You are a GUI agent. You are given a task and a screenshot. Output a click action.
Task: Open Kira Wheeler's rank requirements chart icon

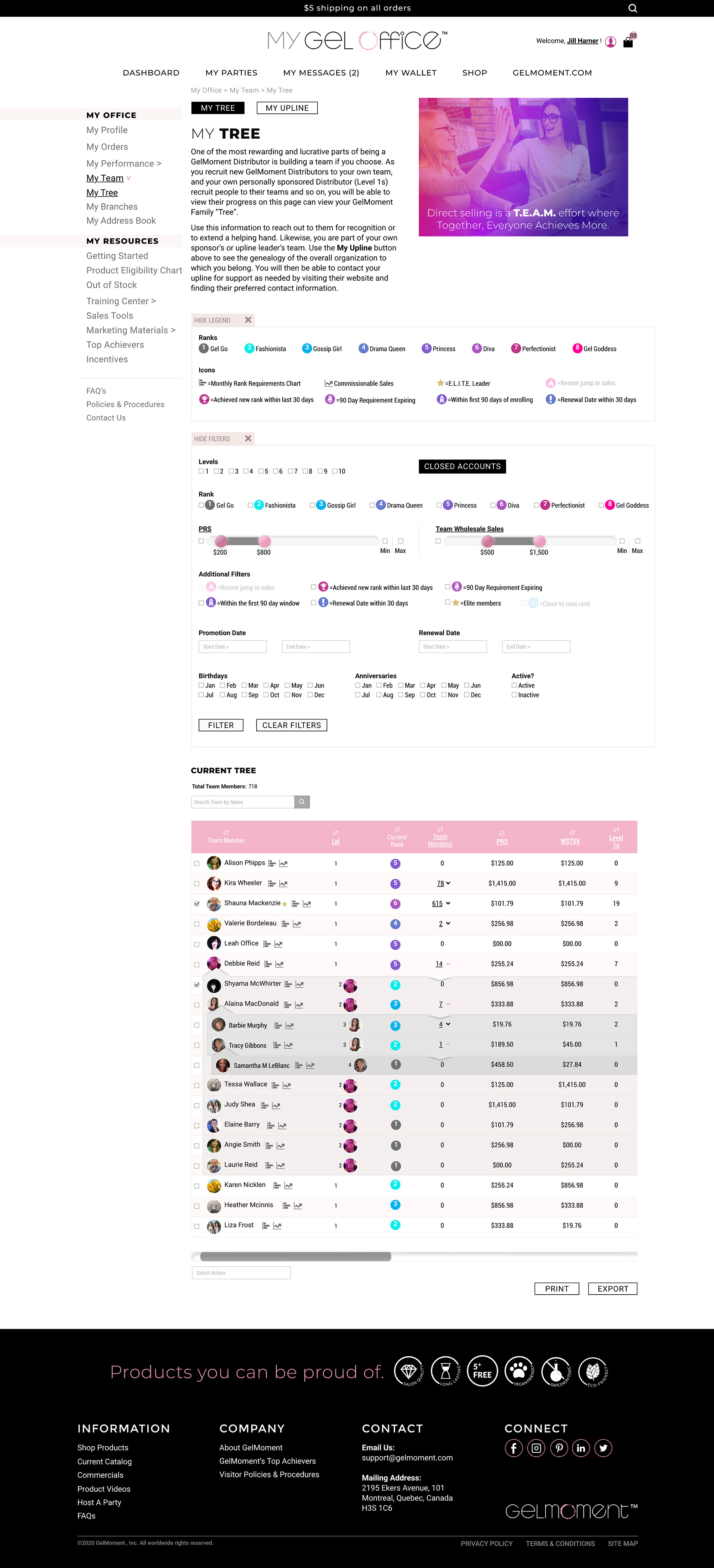pyautogui.click(x=272, y=883)
